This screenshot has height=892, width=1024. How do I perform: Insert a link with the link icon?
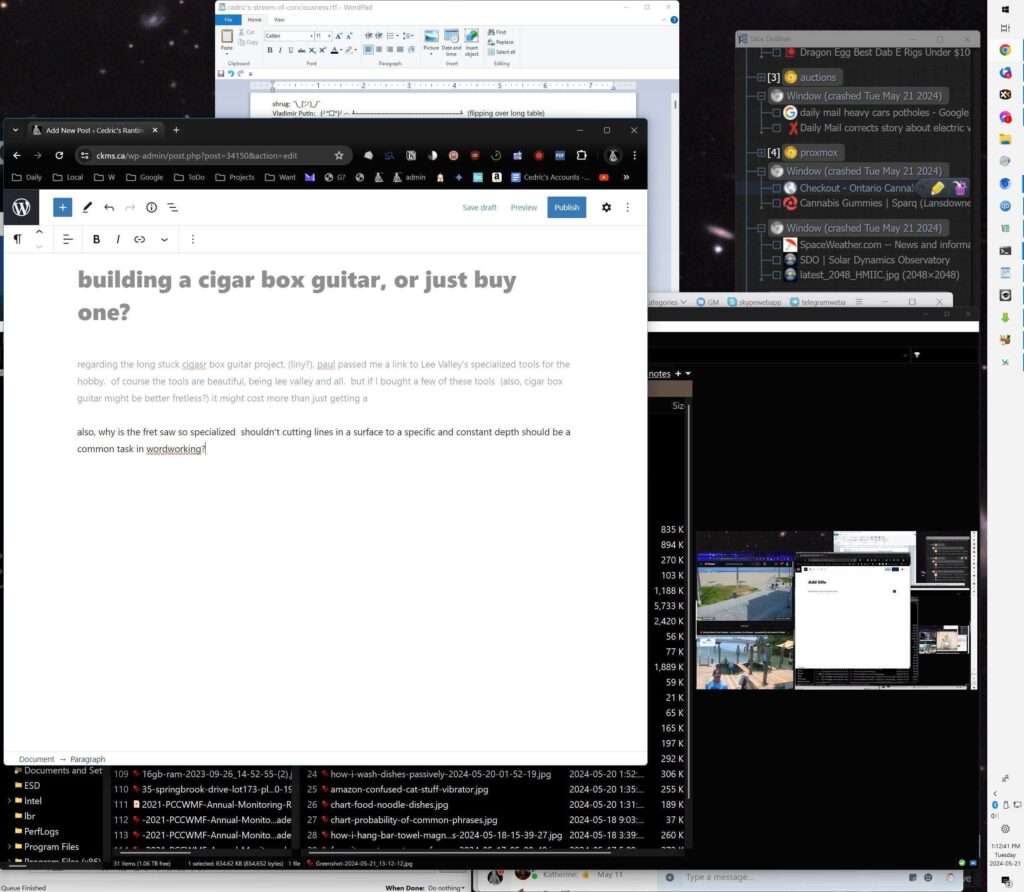[140, 239]
